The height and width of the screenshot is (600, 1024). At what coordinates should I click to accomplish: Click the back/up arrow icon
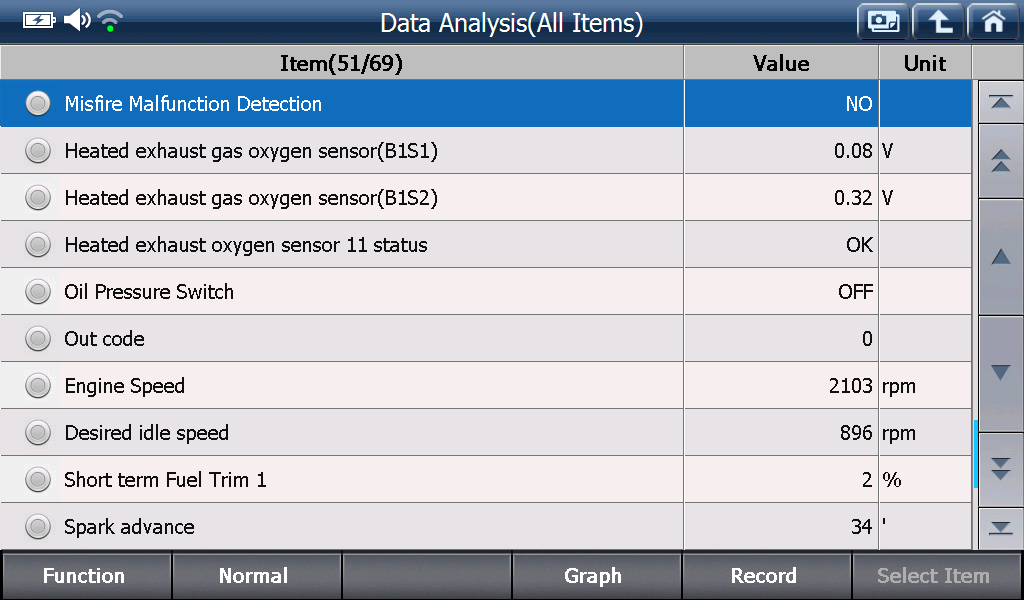click(x=938, y=22)
